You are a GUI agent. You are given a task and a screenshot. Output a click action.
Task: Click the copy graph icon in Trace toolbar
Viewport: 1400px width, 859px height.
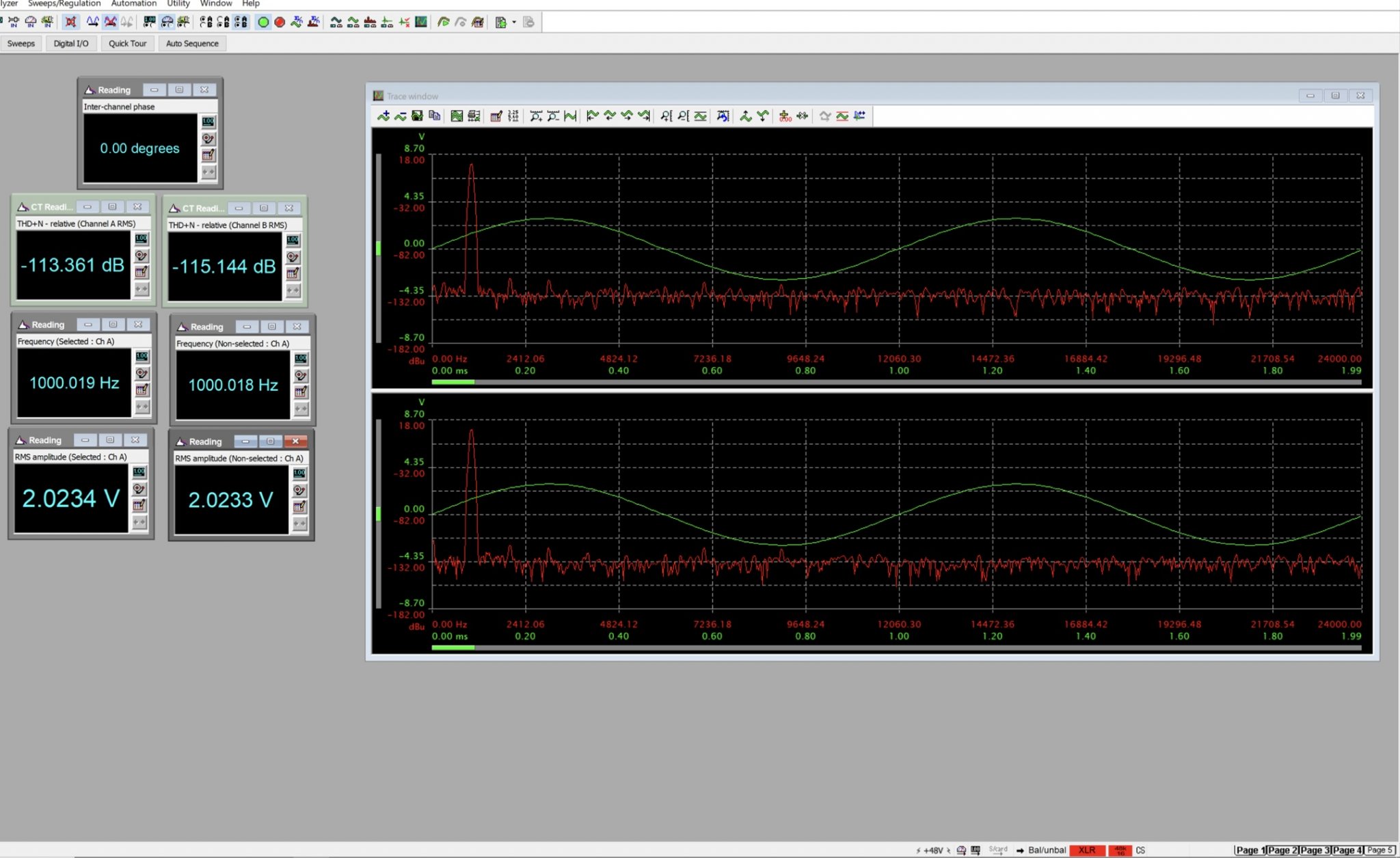(434, 116)
